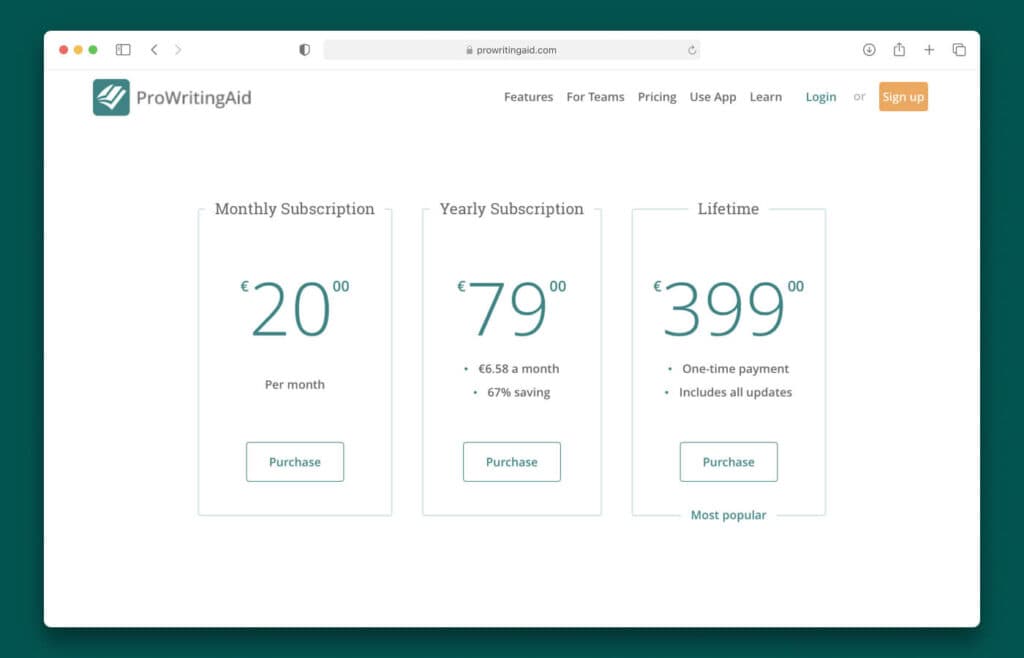Click the Login link
The width and height of the screenshot is (1024, 658).
(821, 97)
